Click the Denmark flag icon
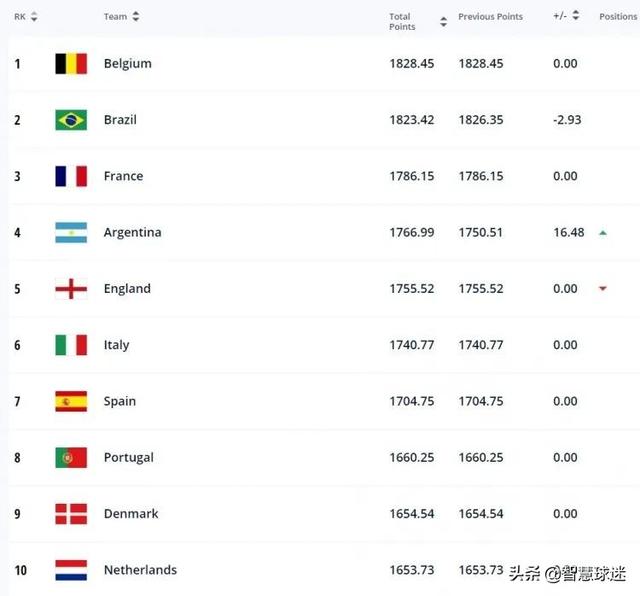 click(71, 514)
